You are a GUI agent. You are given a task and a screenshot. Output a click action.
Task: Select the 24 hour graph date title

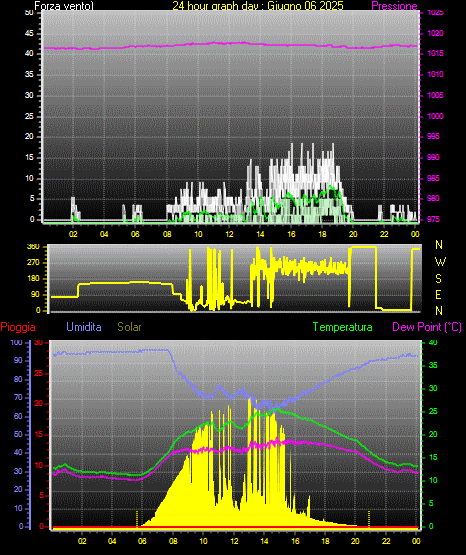pos(258,6)
